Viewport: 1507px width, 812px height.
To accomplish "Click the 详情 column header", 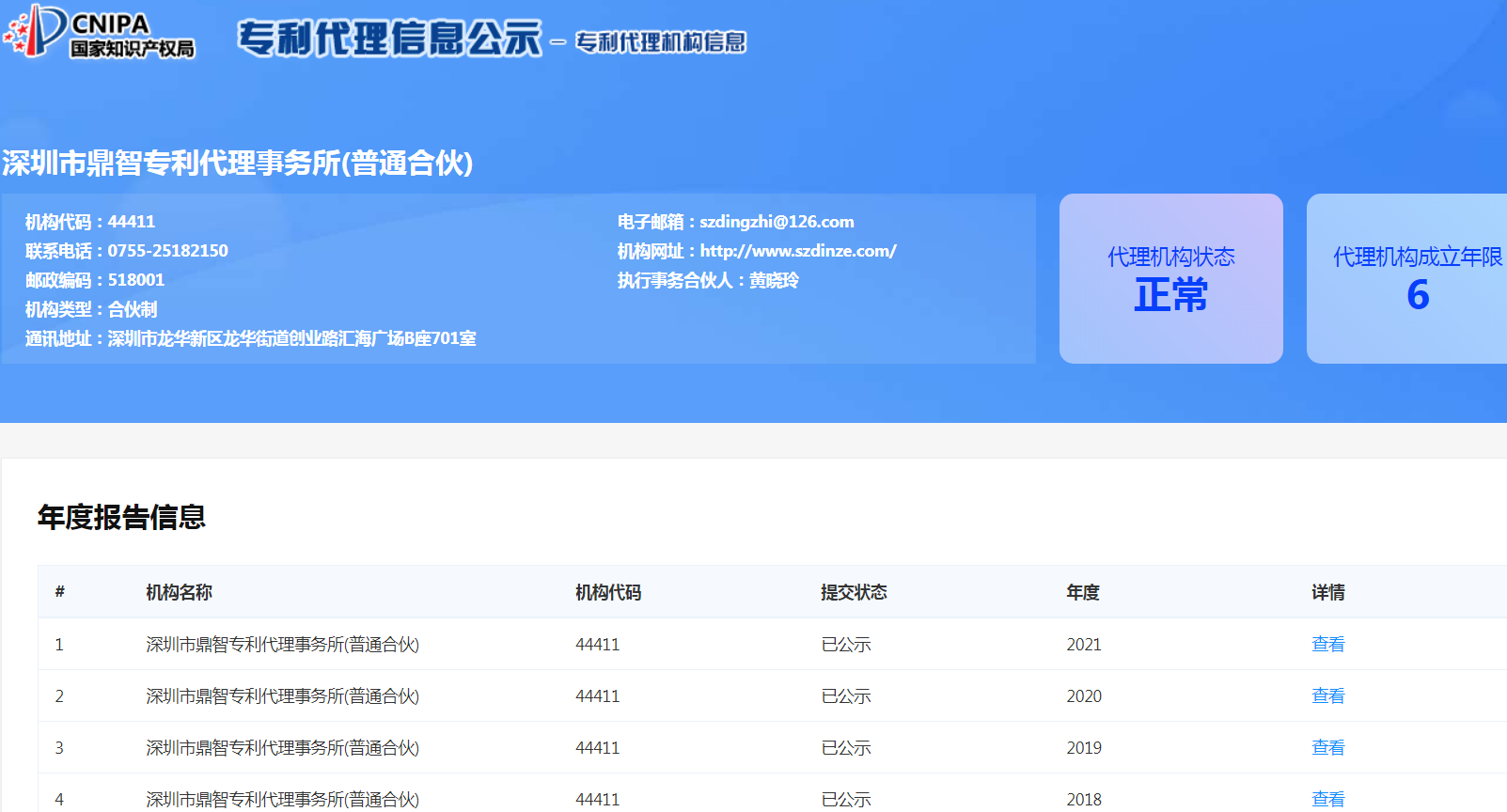I will (1327, 592).
